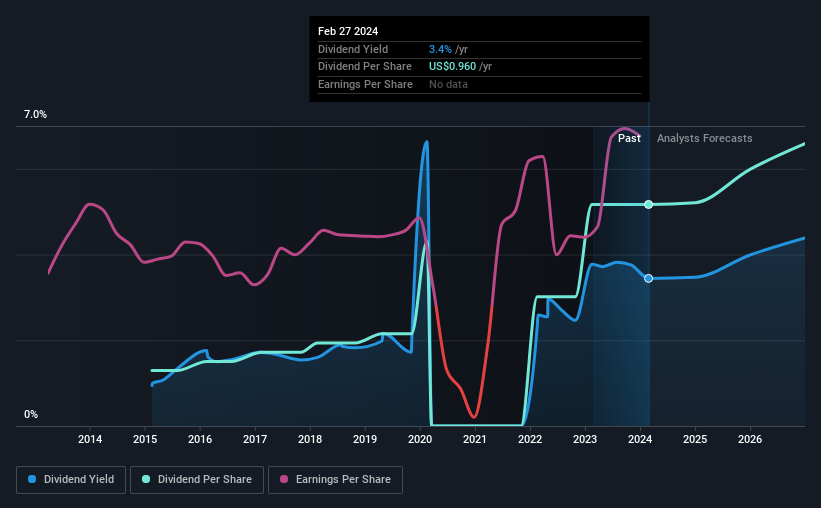Select the blue data point marker at 2024

click(x=648, y=279)
